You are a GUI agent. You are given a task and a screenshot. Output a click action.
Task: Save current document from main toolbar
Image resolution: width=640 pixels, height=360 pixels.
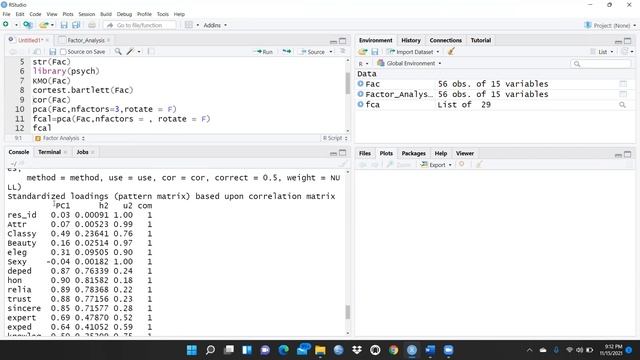click(x=64, y=25)
